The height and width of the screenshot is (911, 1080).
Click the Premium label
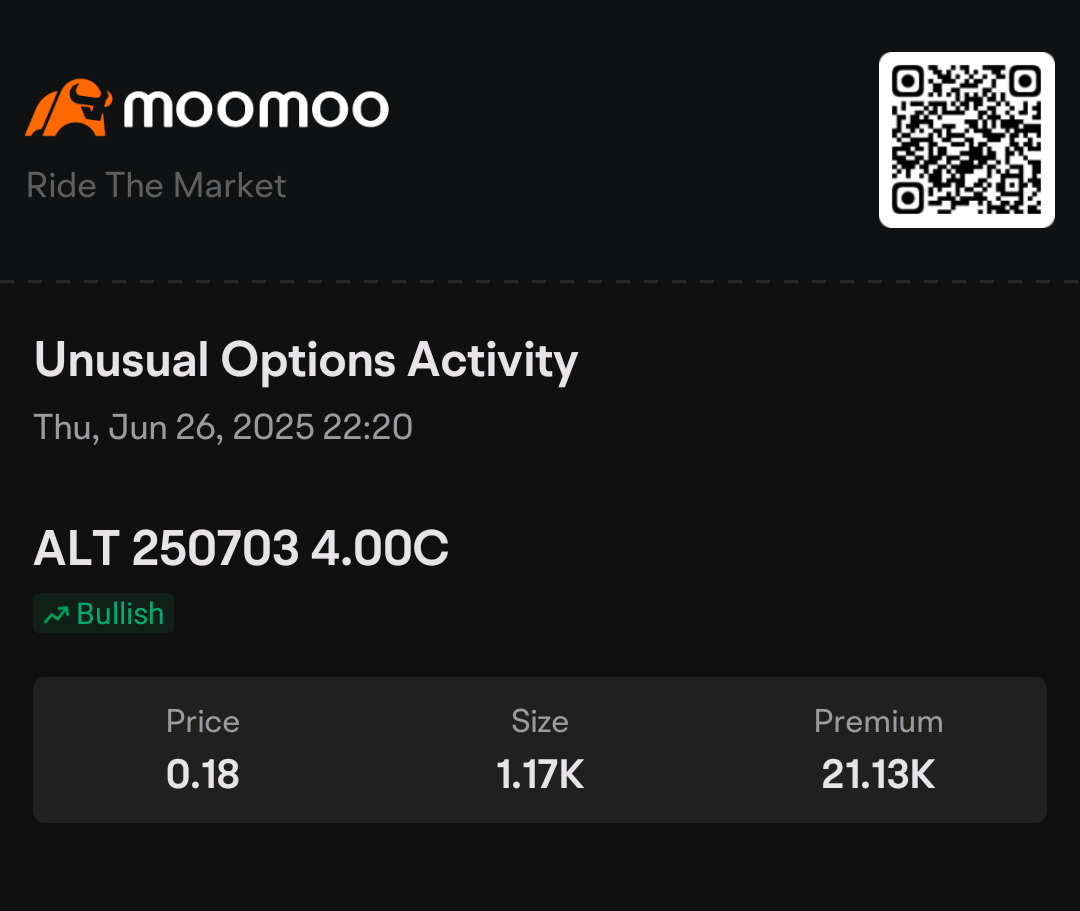(878, 722)
